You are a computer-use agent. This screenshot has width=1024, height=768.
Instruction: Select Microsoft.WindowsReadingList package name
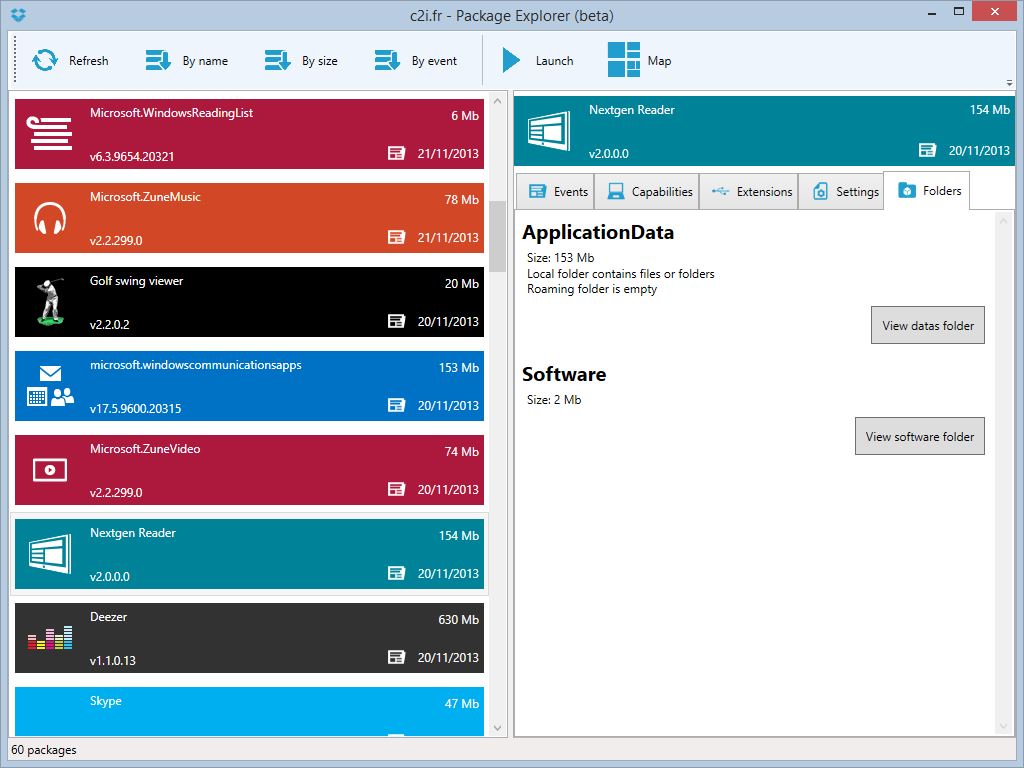pyautogui.click(x=171, y=113)
